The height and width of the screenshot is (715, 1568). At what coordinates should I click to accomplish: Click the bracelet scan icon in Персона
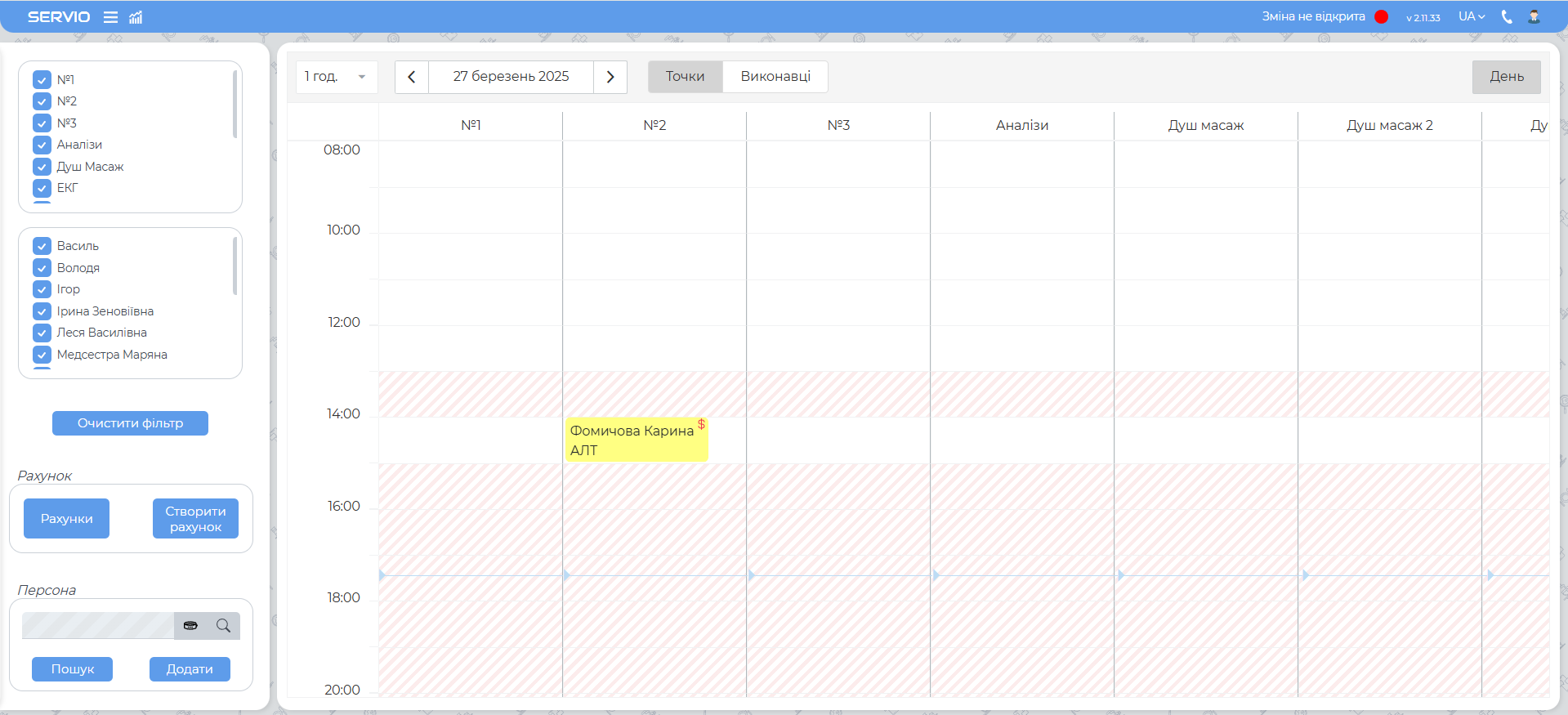click(x=190, y=626)
